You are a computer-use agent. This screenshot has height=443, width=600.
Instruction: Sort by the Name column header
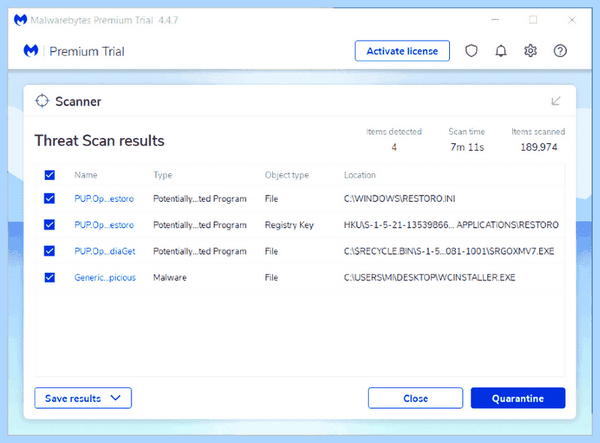[86, 175]
